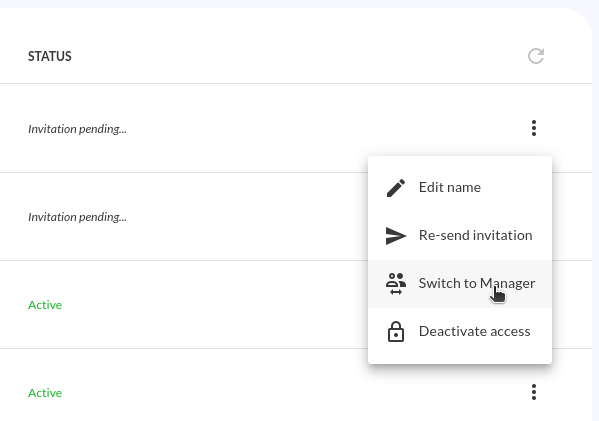This screenshot has width=599, height=421.
Task: Open the three-dot menu of first pending invitation
Action: 534,128
